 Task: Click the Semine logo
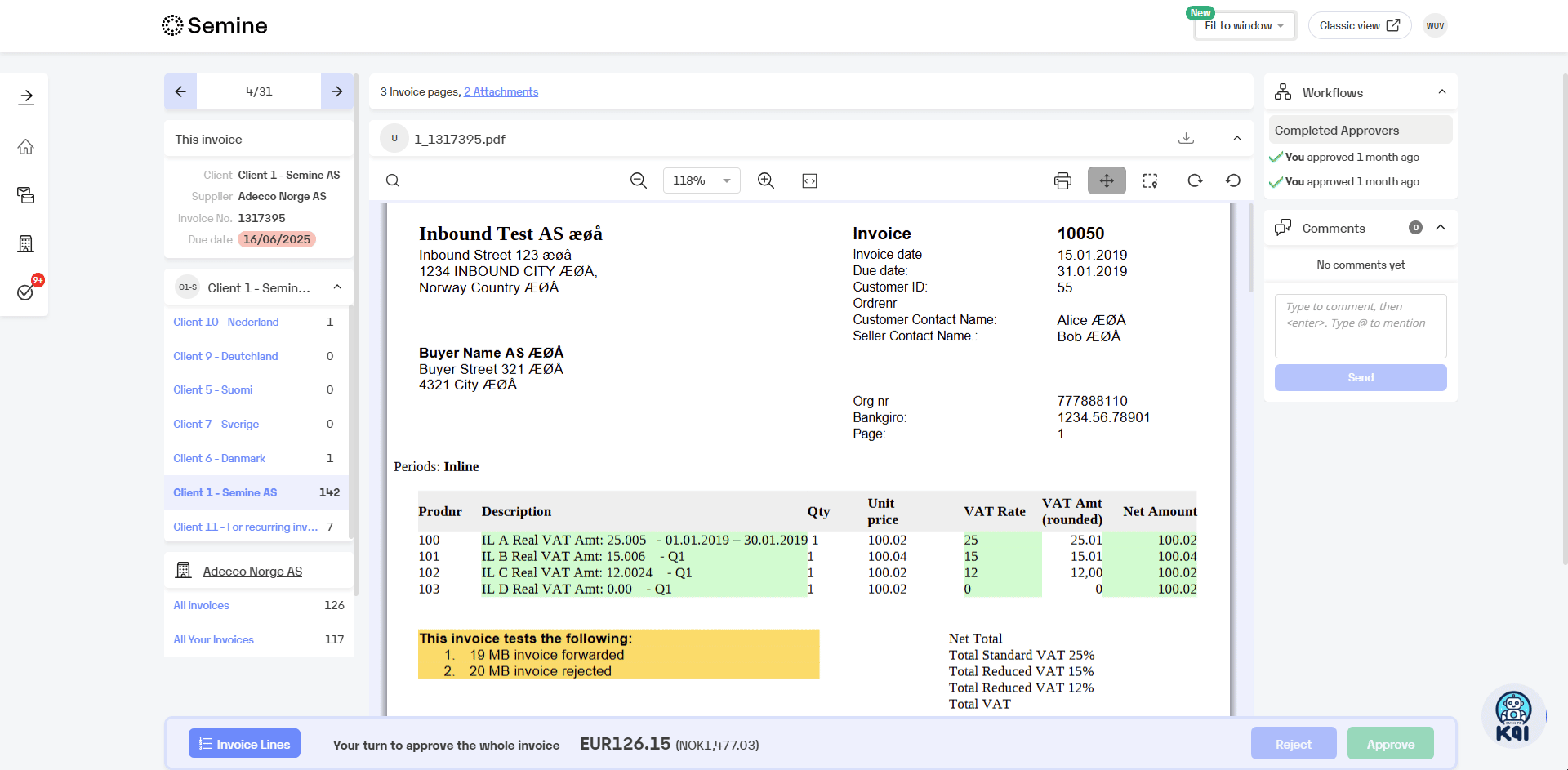tap(215, 25)
